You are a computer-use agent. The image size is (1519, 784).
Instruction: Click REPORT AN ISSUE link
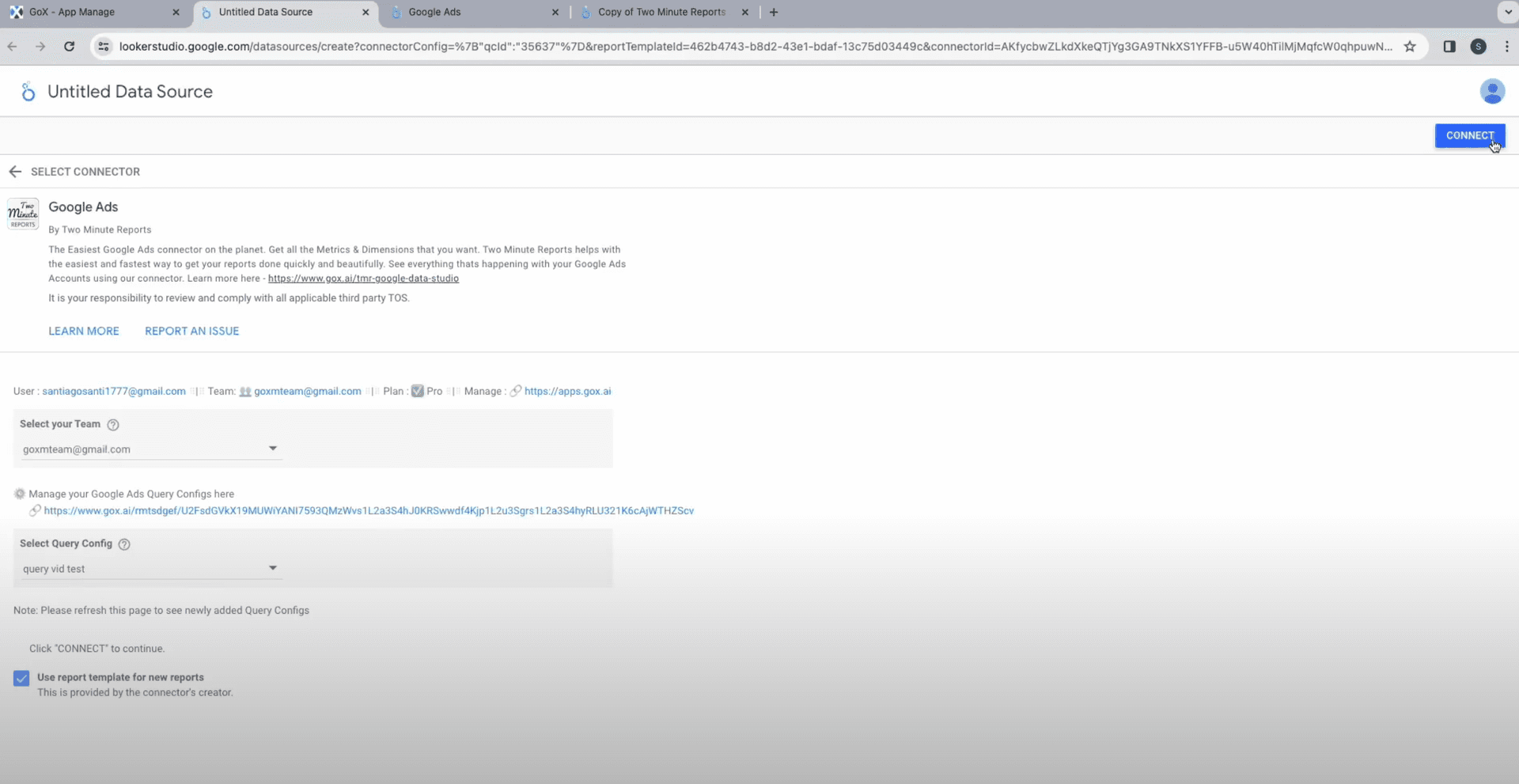(191, 331)
